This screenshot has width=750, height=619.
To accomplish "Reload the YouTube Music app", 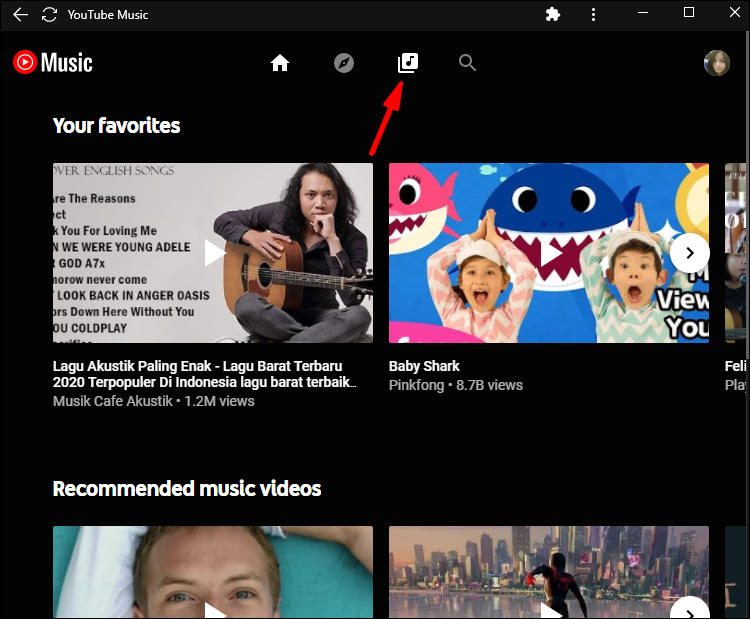I will tap(49, 14).
